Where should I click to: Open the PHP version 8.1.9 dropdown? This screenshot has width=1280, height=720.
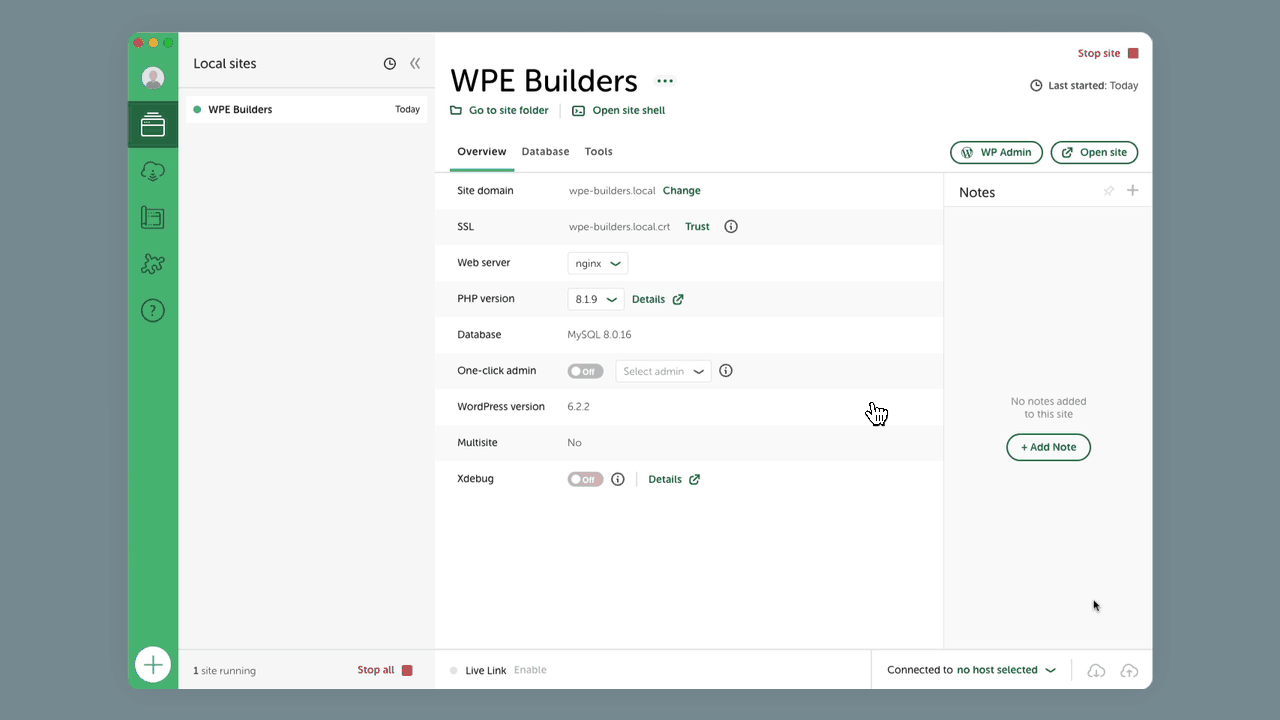[596, 299]
